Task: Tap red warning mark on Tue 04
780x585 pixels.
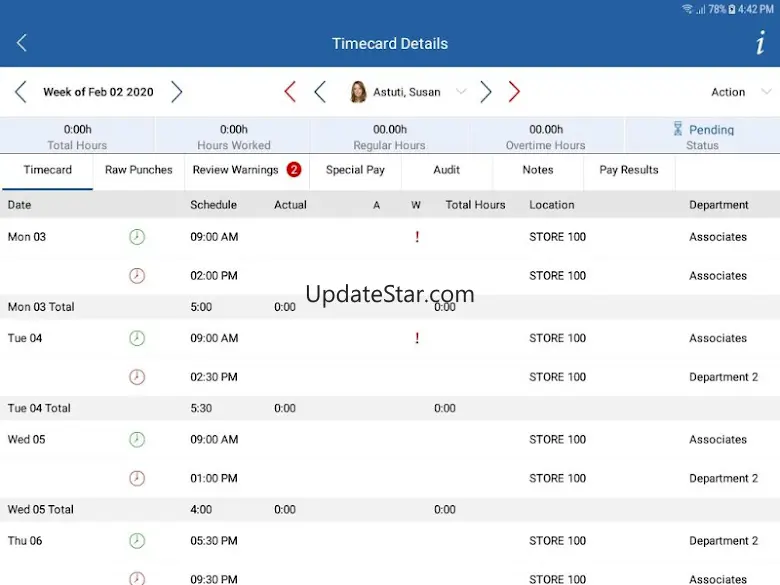Action: coord(416,338)
